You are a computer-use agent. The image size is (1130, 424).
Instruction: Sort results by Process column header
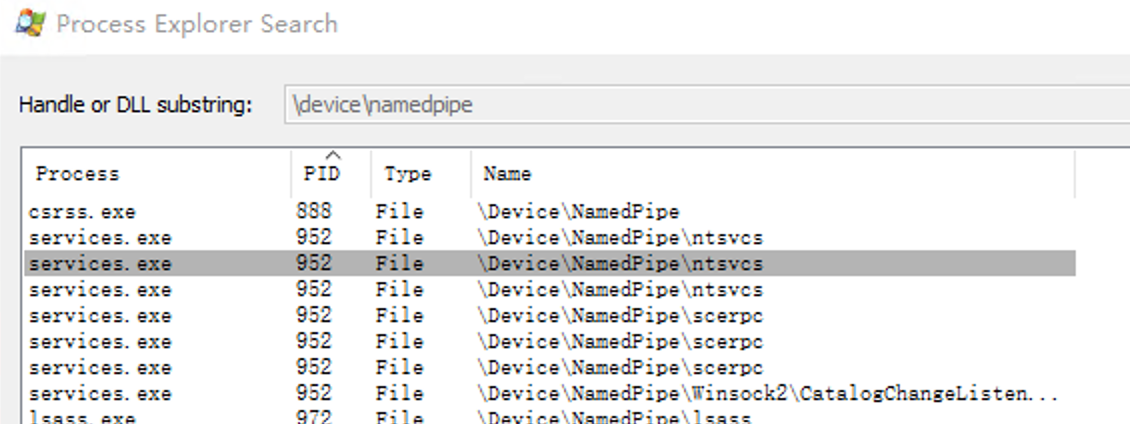[77, 174]
